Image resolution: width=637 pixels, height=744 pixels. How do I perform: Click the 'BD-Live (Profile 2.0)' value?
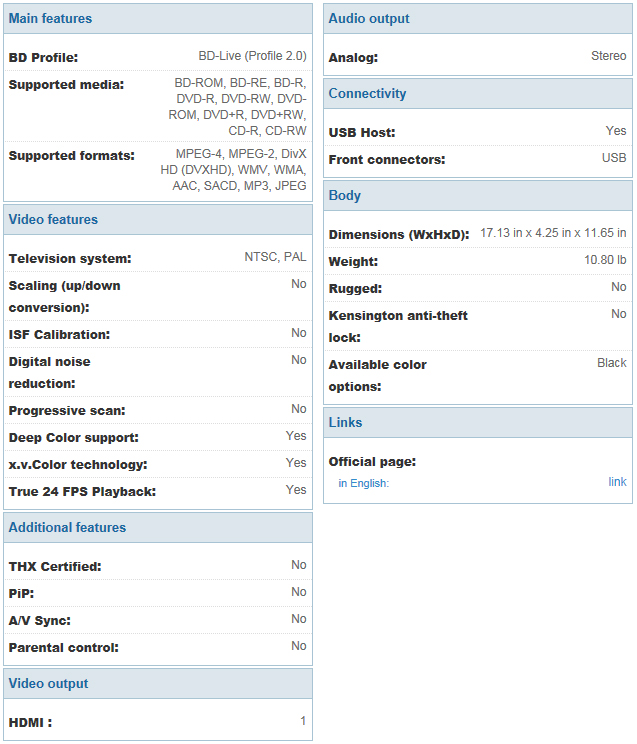click(x=252, y=56)
